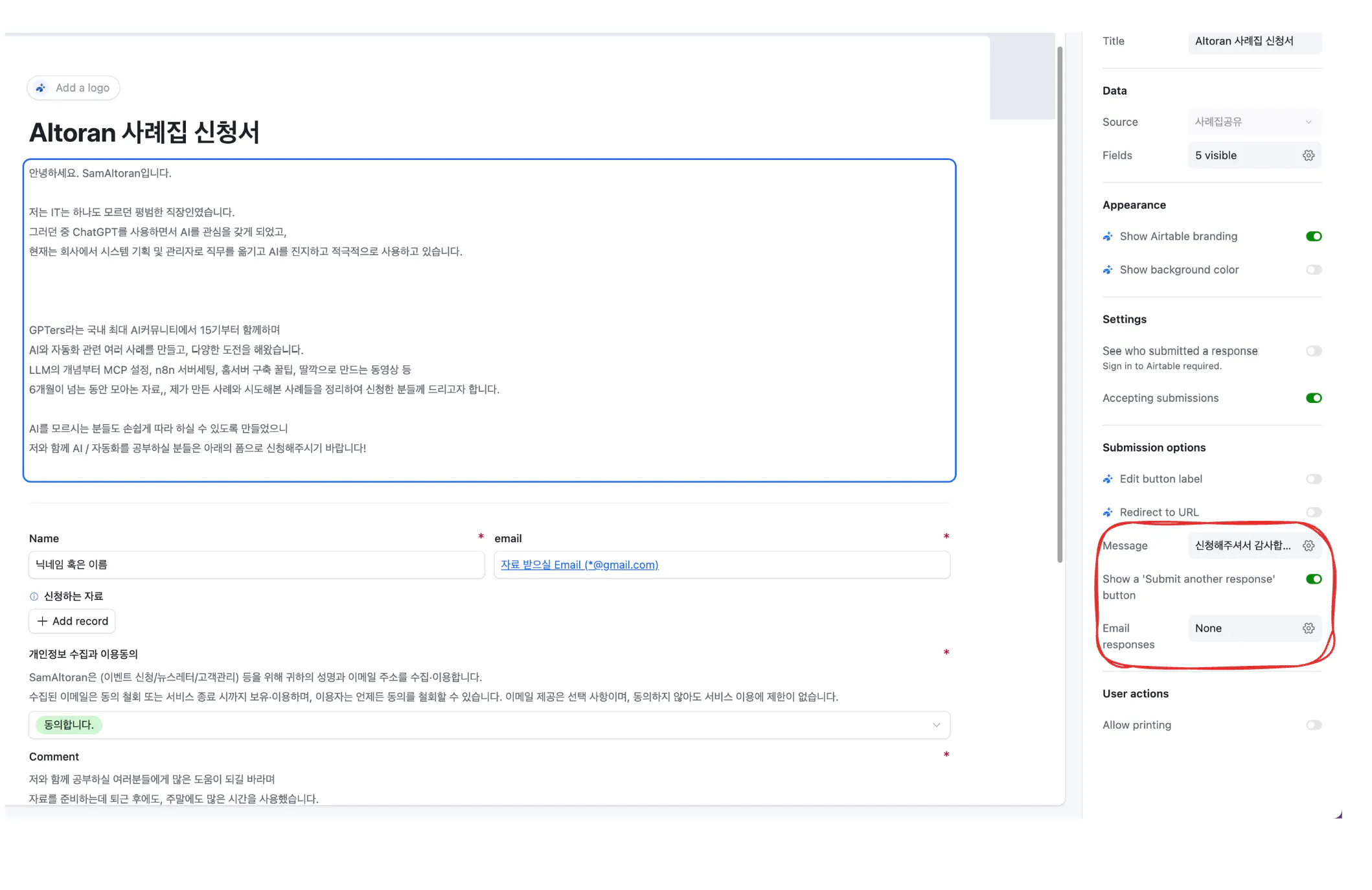The height and width of the screenshot is (890, 1372).
Task: Open the Fields settings gear icon
Action: click(x=1308, y=155)
